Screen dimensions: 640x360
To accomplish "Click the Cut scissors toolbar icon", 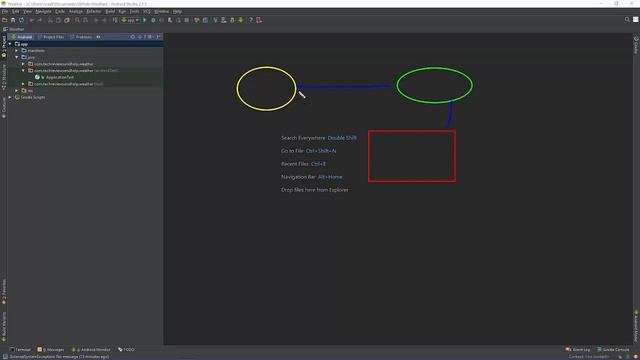I will click(51, 20).
